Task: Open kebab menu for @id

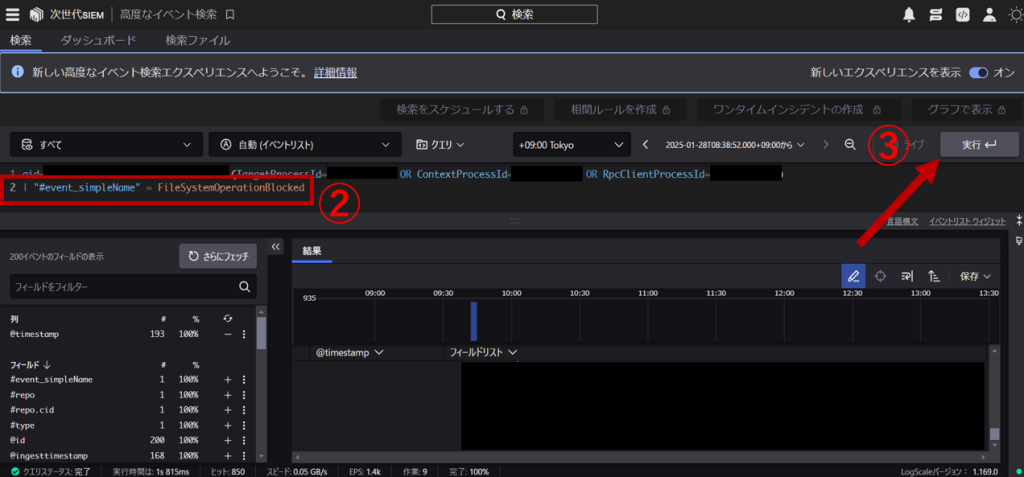Action: click(x=244, y=440)
